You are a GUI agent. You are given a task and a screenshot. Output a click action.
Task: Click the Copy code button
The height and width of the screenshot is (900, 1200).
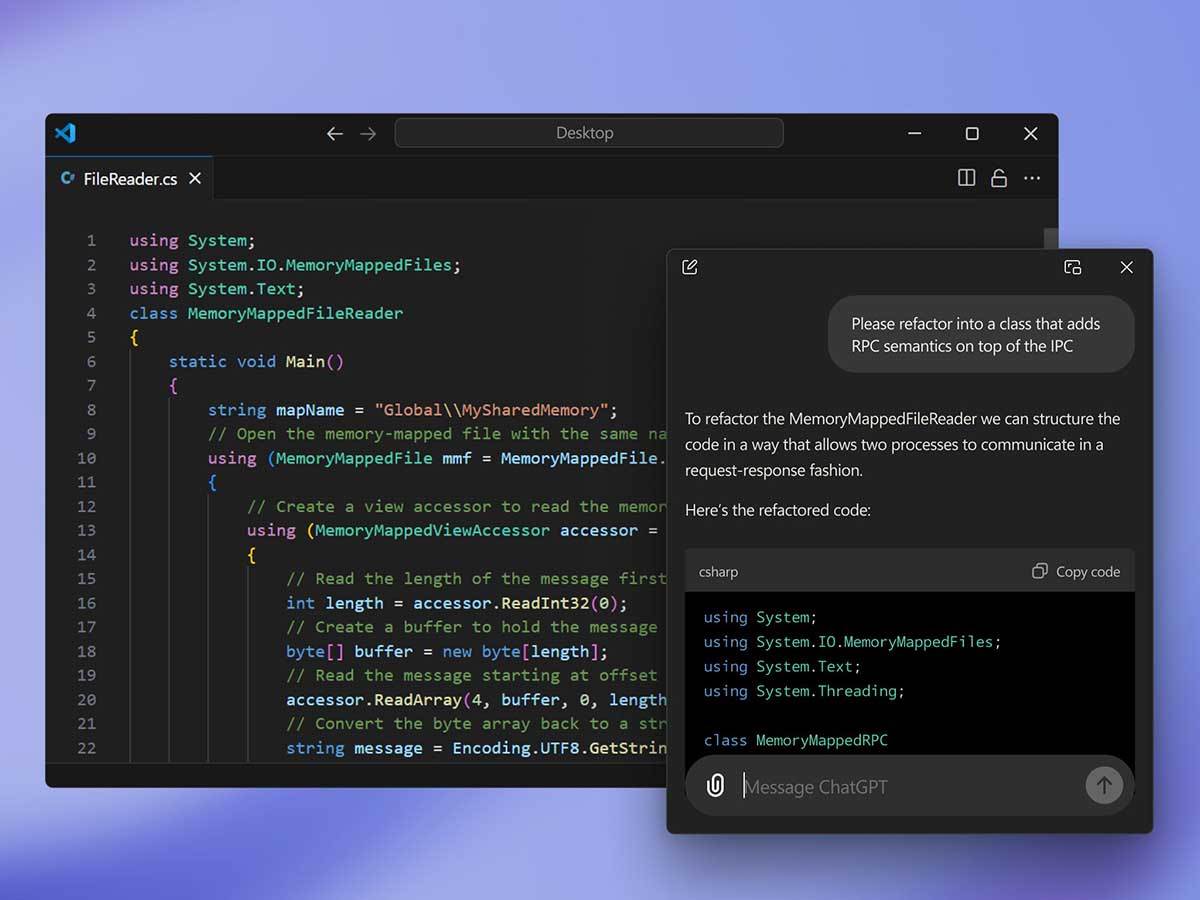tap(1076, 572)
